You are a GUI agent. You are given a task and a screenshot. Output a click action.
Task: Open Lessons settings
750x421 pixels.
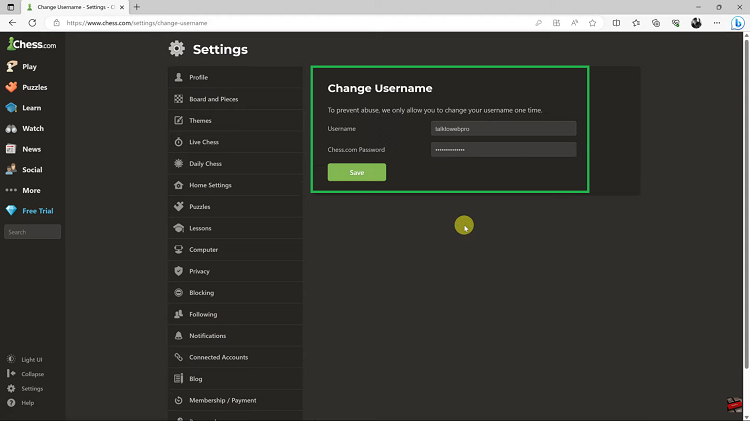235,228
